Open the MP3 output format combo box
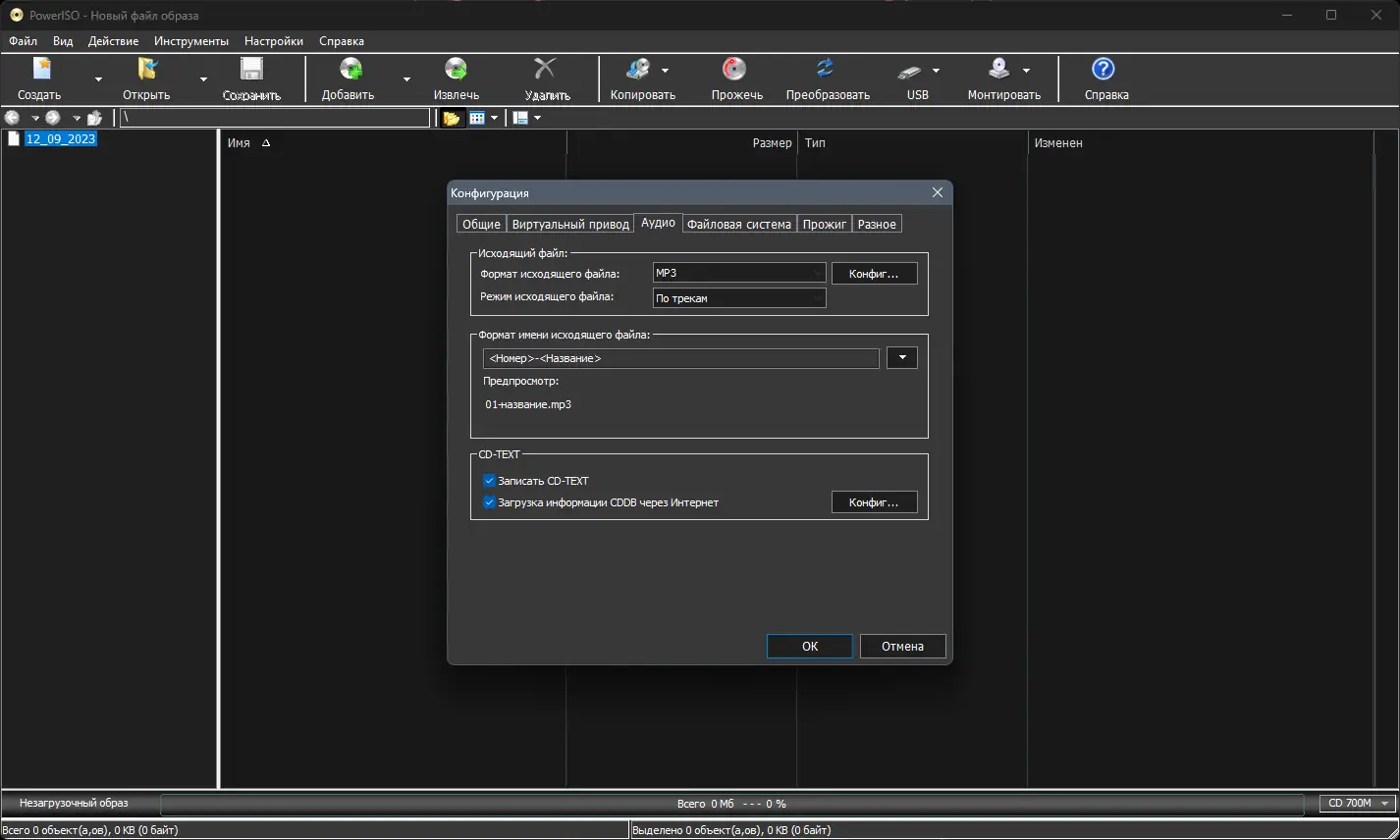The width and height of the screenshot is (1400, 840). (739, 273)
